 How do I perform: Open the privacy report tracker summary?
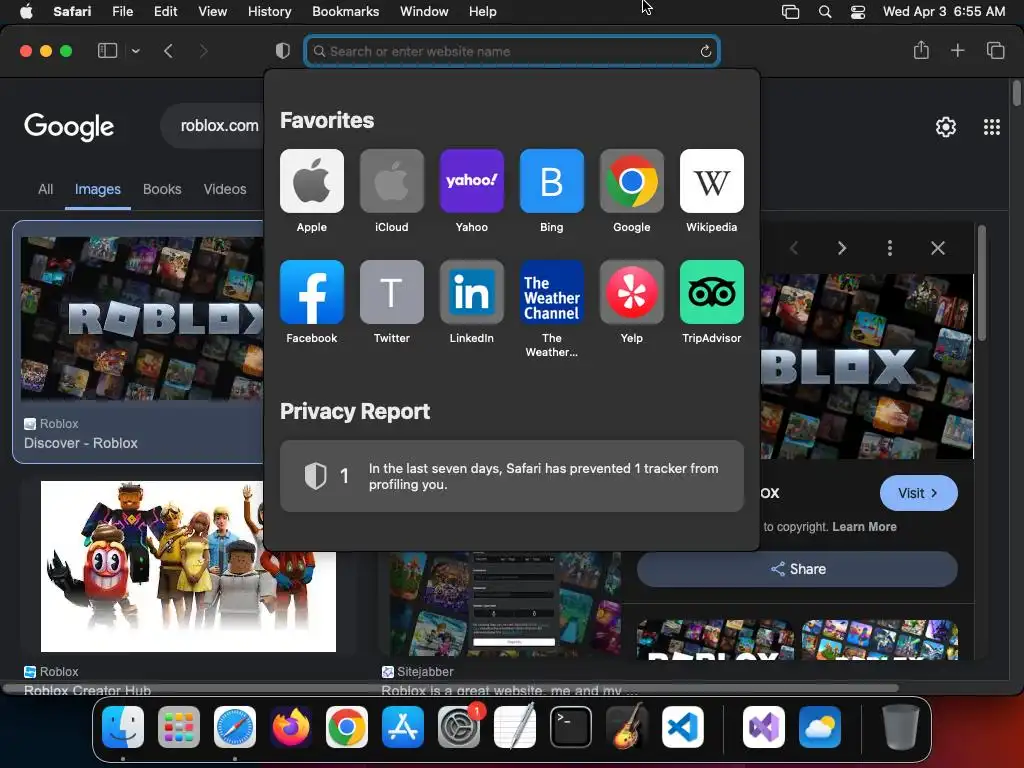pos(511,476)
